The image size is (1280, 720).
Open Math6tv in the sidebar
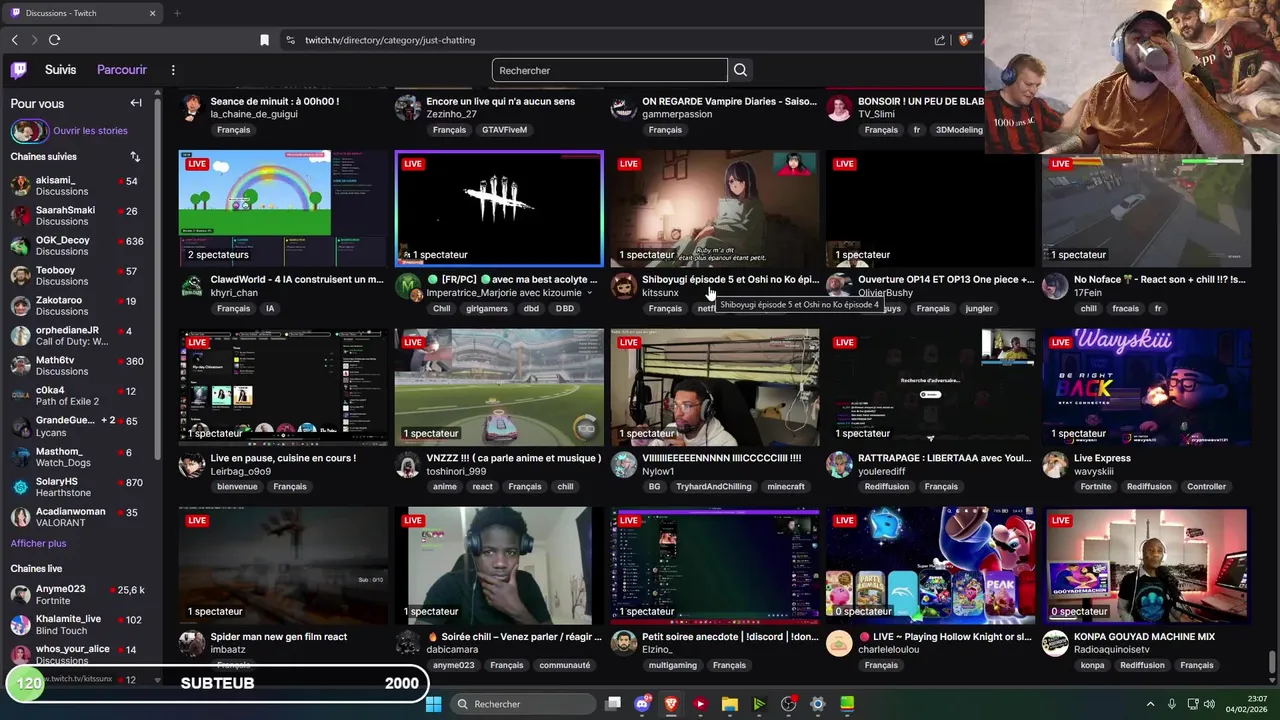tap(80, 366)
